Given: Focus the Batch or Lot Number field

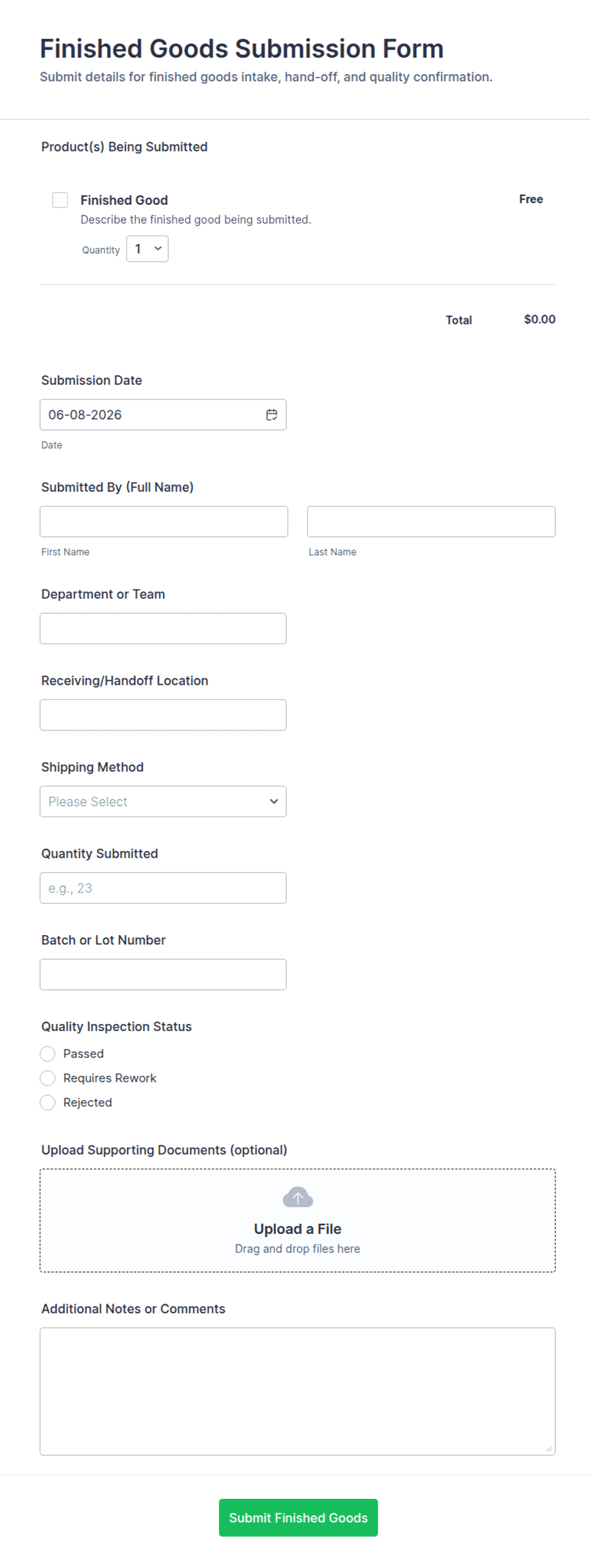Looking at the screenshot, I should click(163, 975).
